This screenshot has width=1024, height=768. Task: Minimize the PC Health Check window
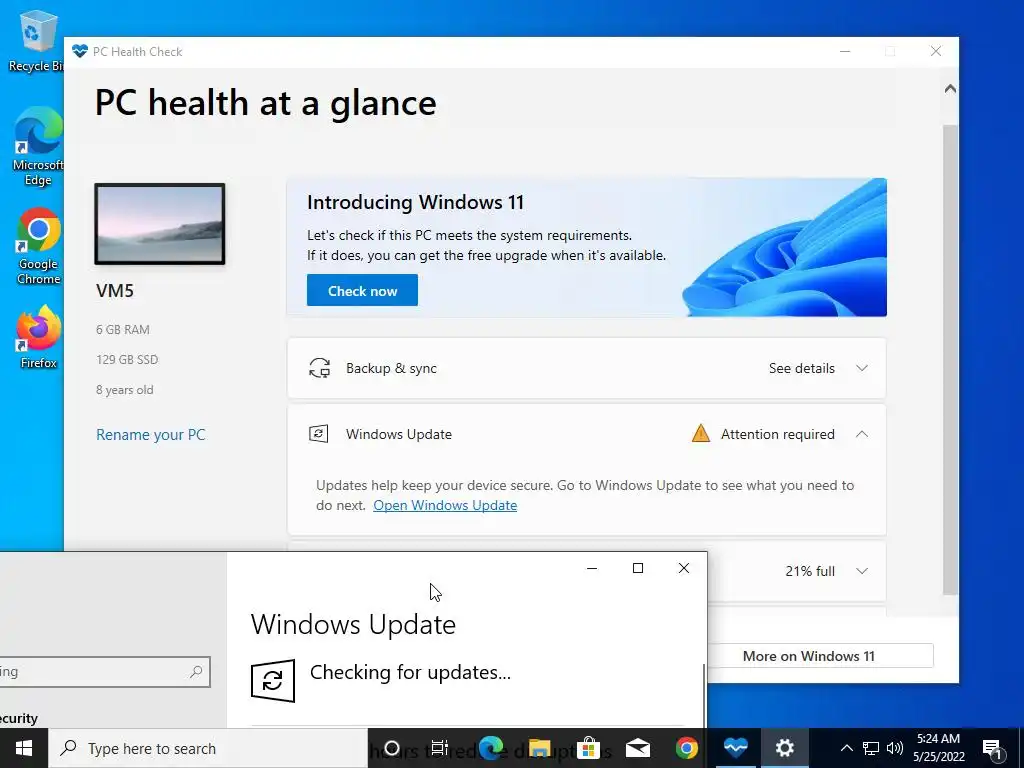[845, 51]
